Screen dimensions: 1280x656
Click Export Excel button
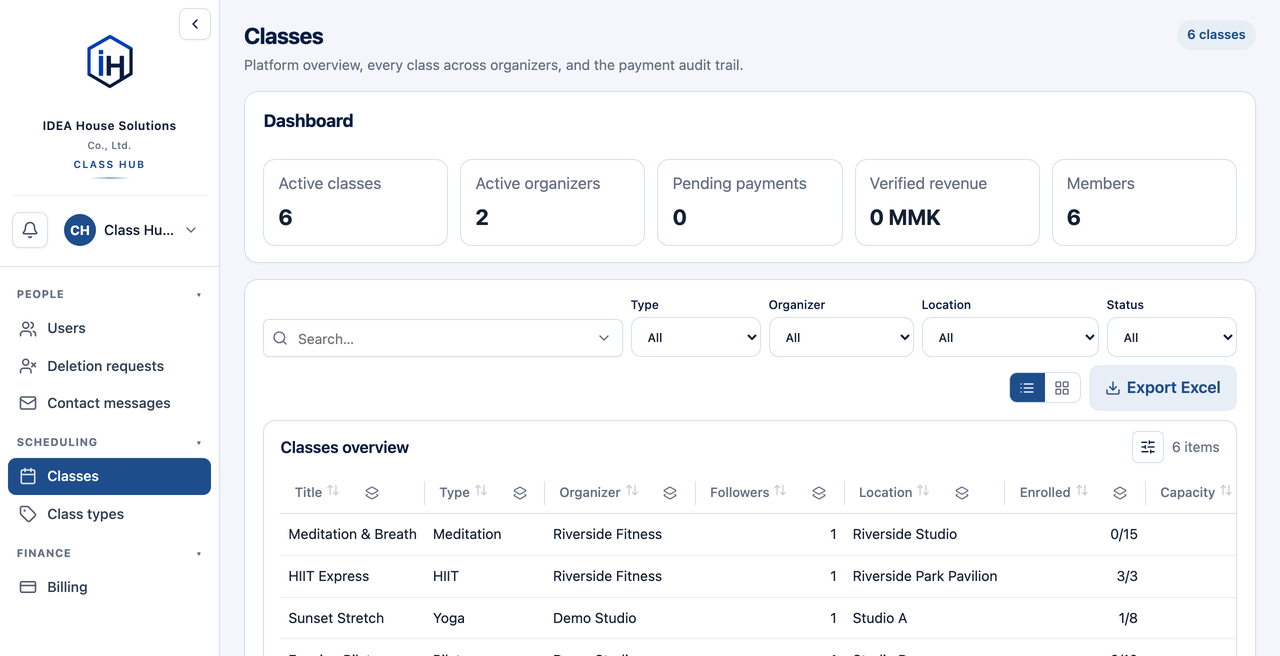(x=1163, y=388)
